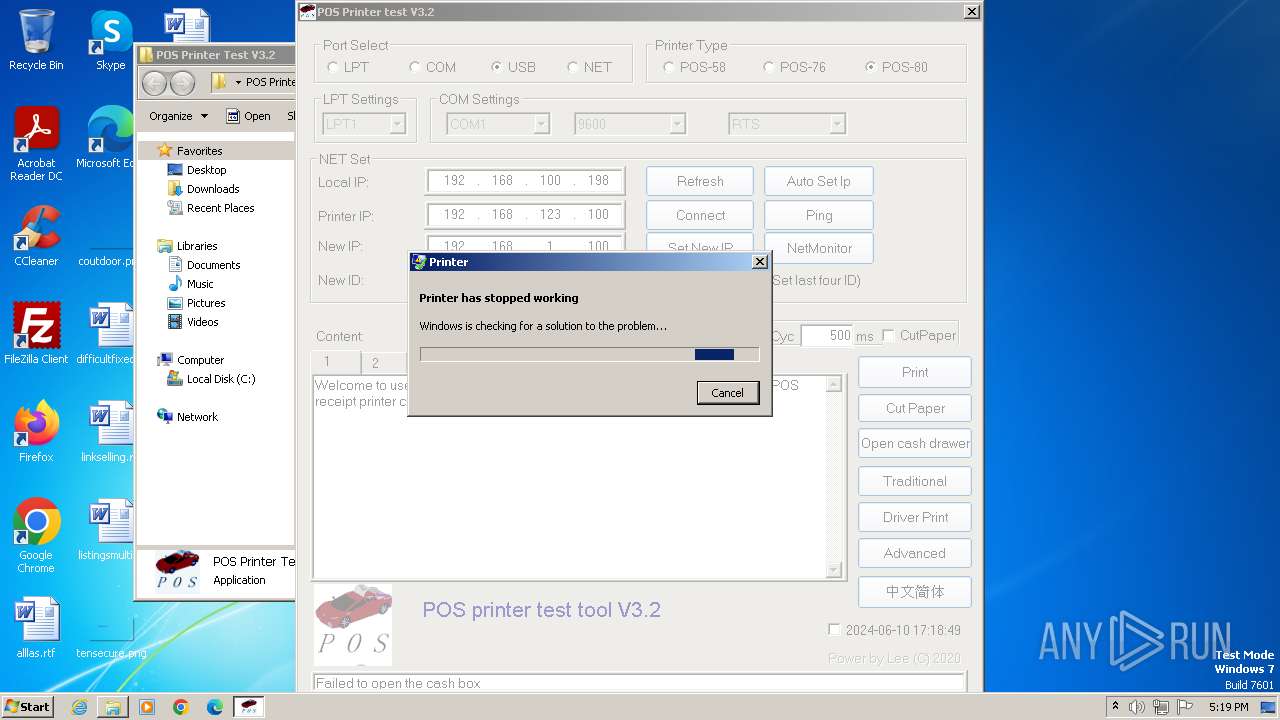The image size is (1280, 720).
Task: Click the content area scrollbar down arrow
Action: [834, 570]
